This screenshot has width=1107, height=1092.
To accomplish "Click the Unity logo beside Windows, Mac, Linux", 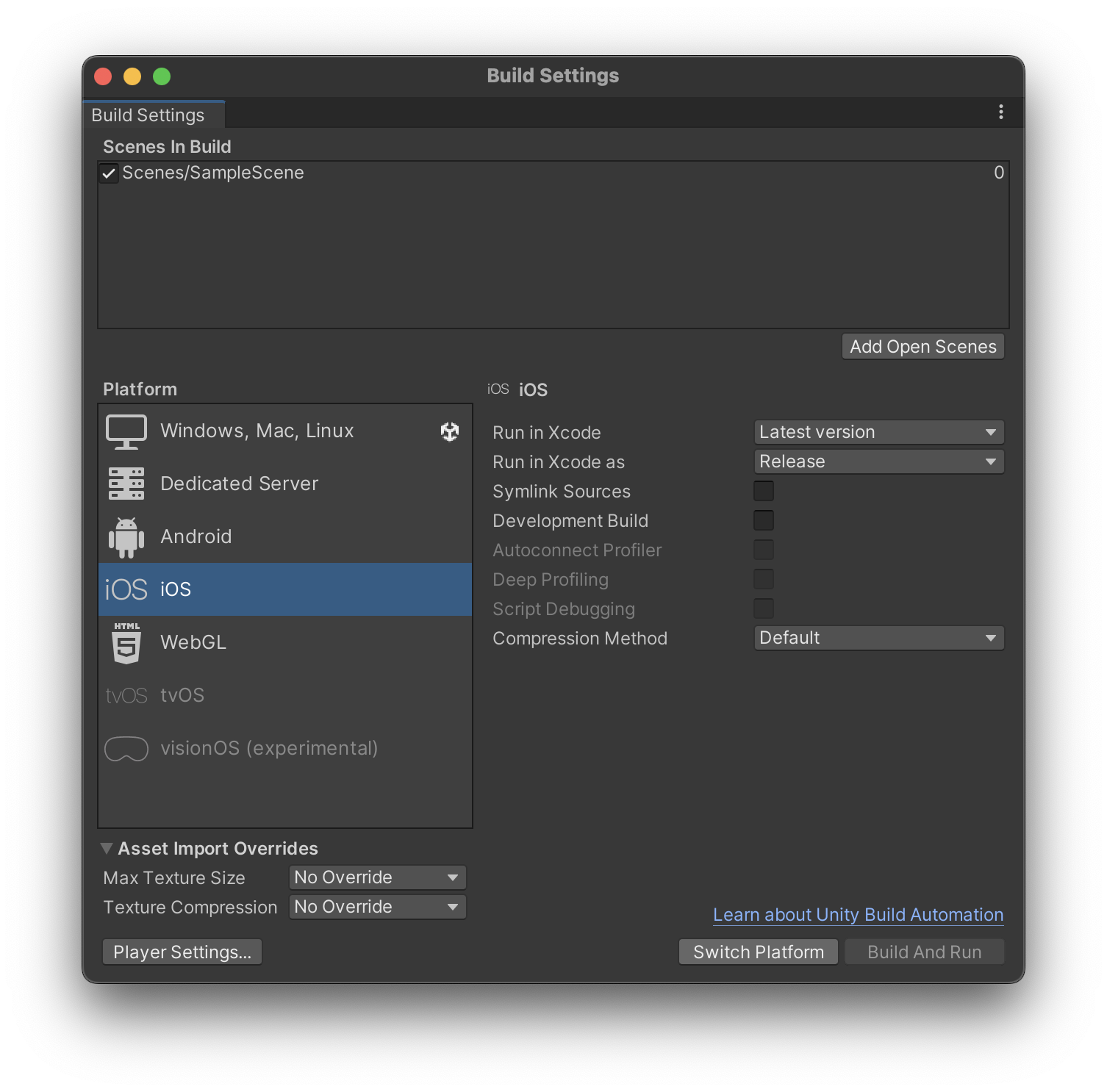I will tap(450, 431).
